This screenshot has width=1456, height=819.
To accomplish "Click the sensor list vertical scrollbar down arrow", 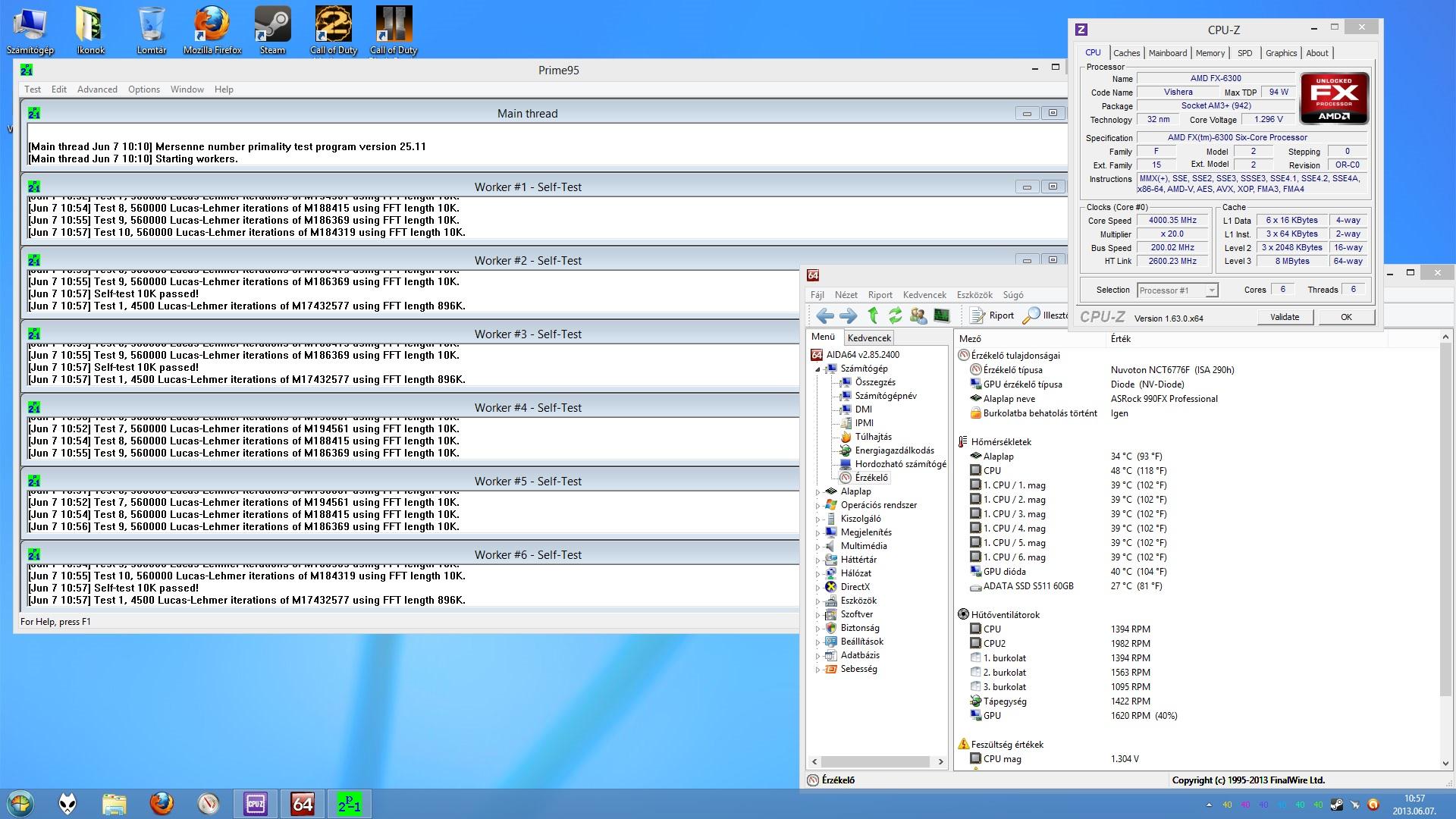I will [x=1445, y=764].
